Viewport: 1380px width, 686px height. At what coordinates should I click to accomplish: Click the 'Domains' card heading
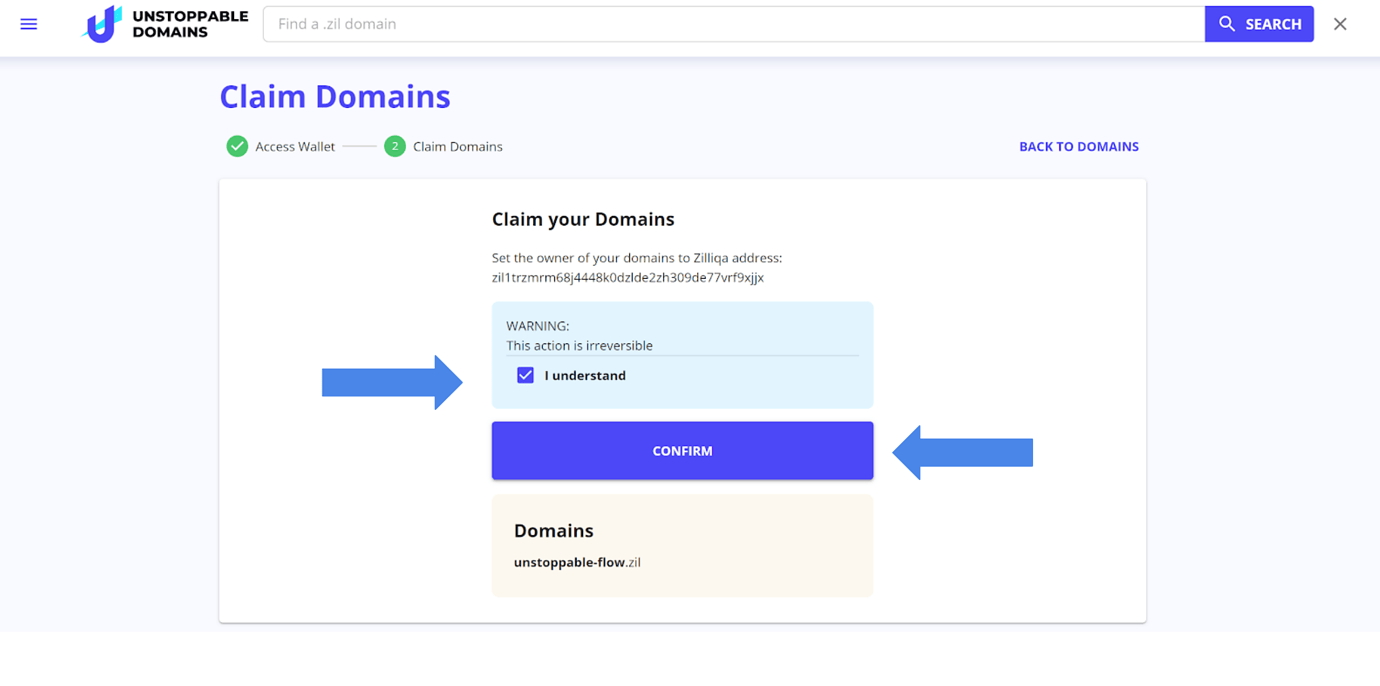tap(553, 531)
